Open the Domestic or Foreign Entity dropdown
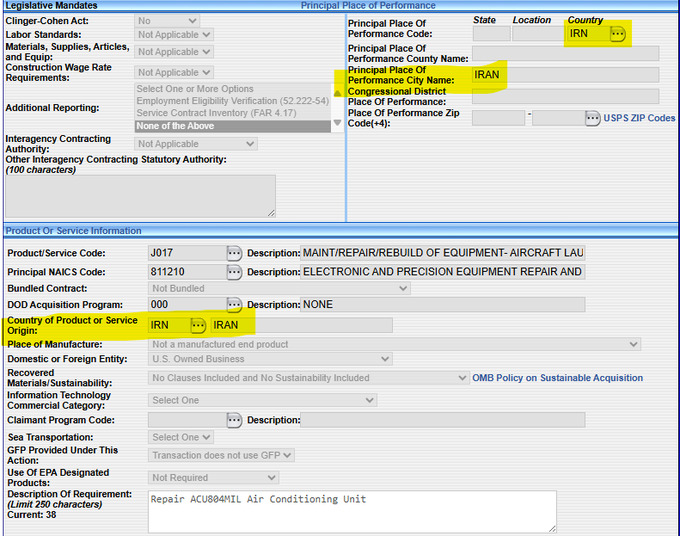Viewport: 680px width, 536px height. [x=270, y=359]
